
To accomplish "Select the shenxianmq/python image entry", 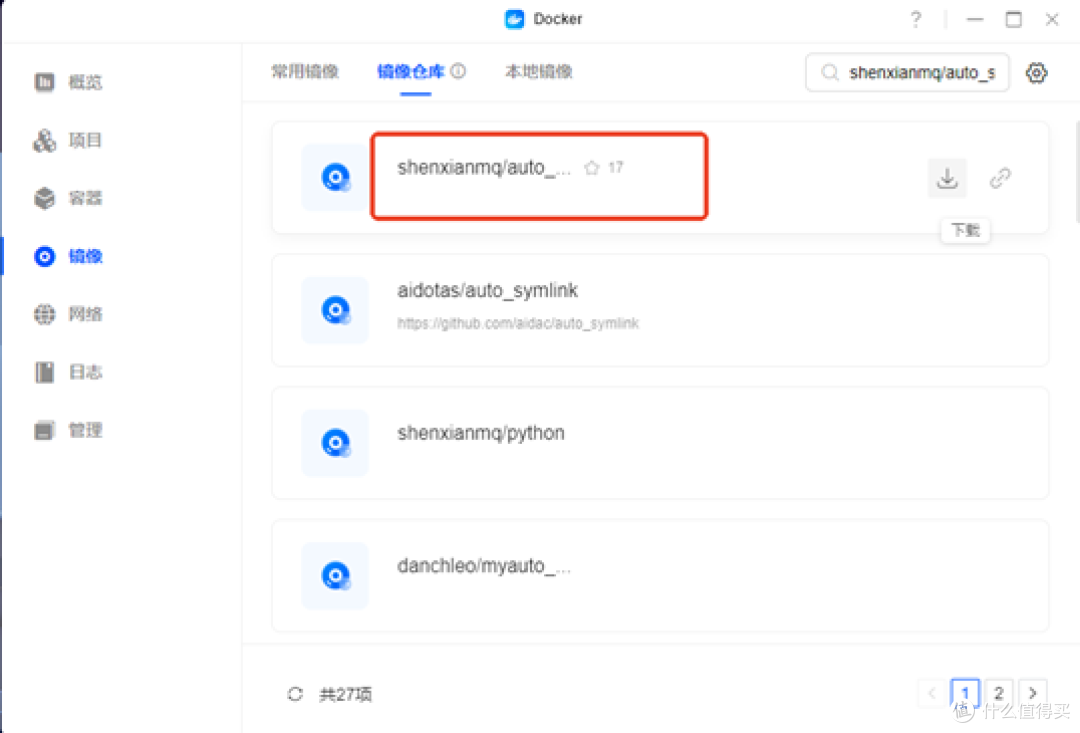I will click(x=481, y=432).
